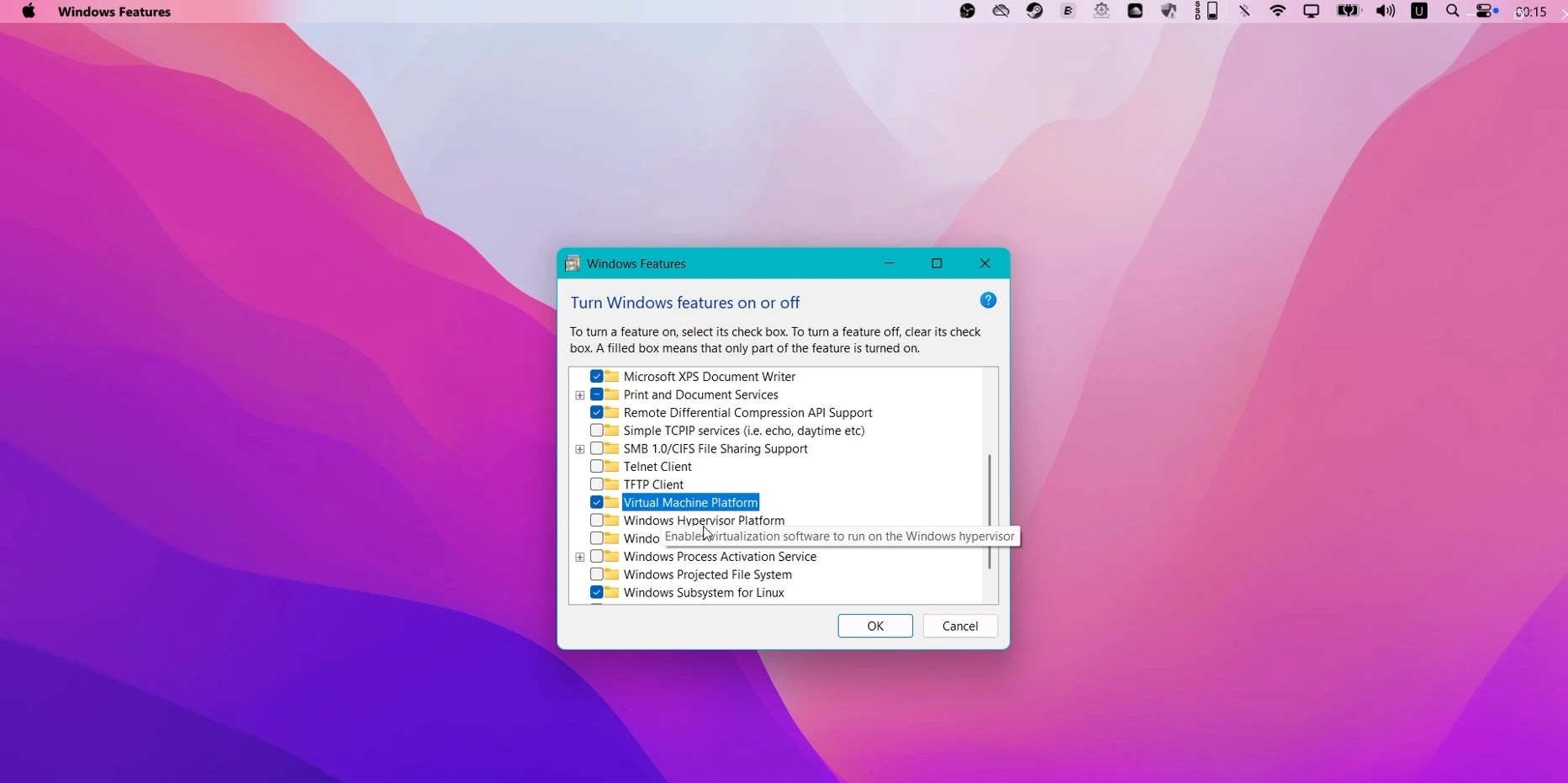Image resolution: width=1568 pixels, height=783 pixels.
Task: Open the Wi-Fi menu
Action: click(1278, 12)
